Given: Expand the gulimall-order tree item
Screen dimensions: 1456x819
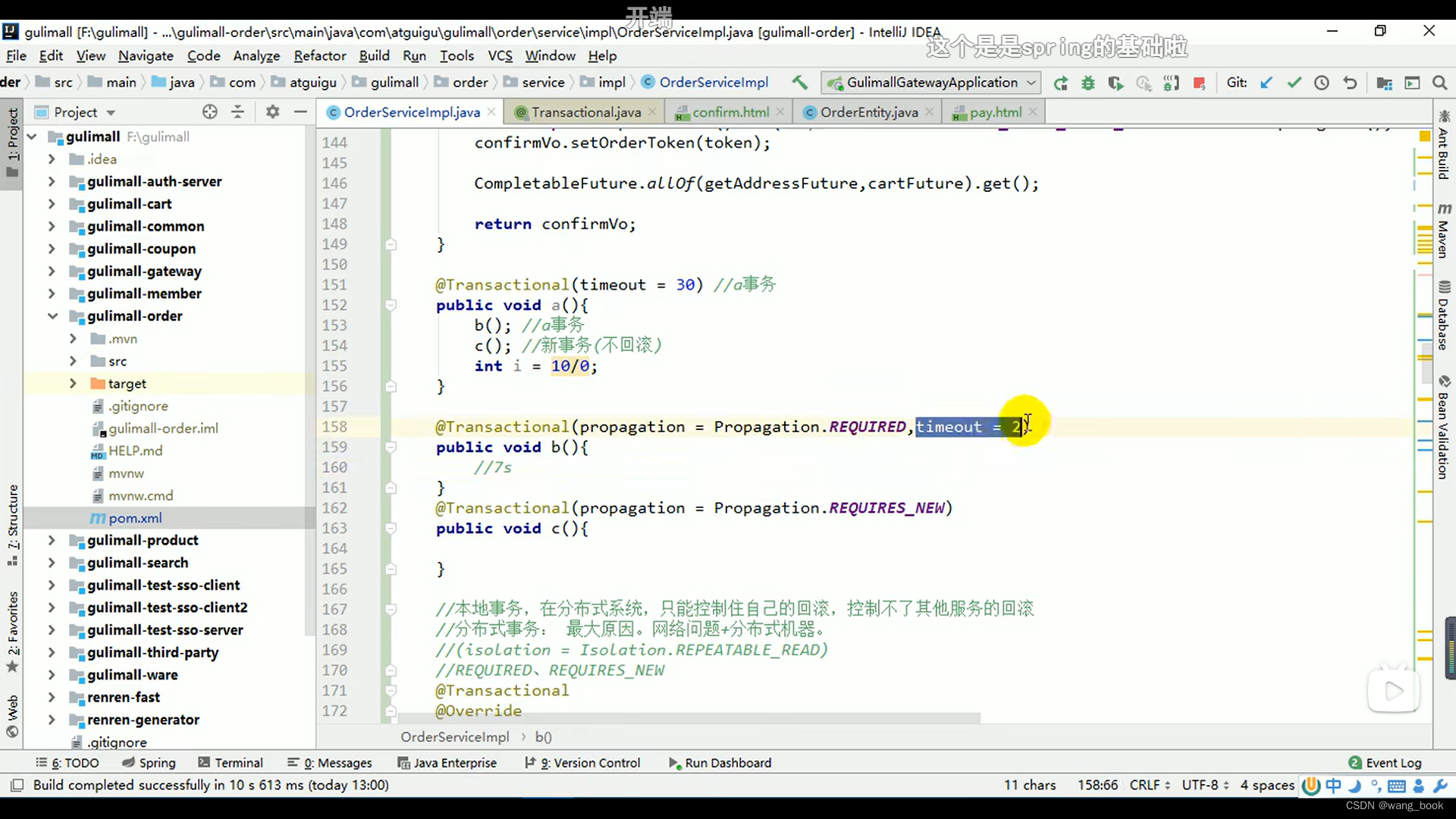Looking at the screenshot, I should click(52, 315).
